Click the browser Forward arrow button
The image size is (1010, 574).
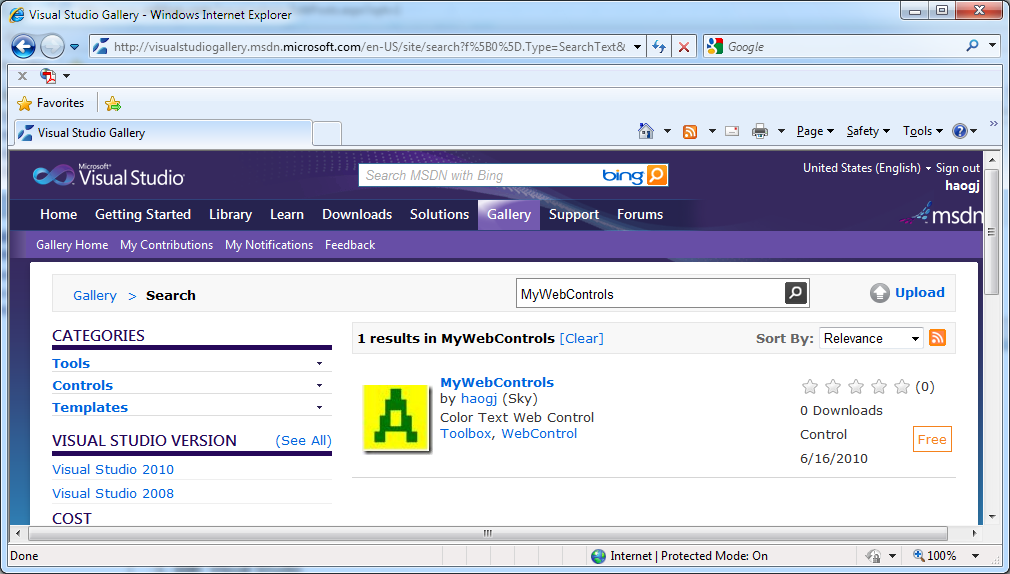[52, 46]
